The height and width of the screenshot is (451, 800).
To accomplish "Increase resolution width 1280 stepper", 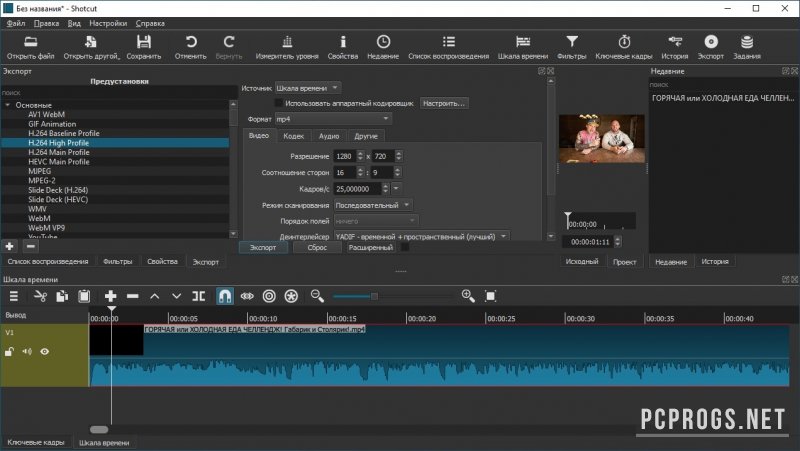I will (x=360, y=154).
